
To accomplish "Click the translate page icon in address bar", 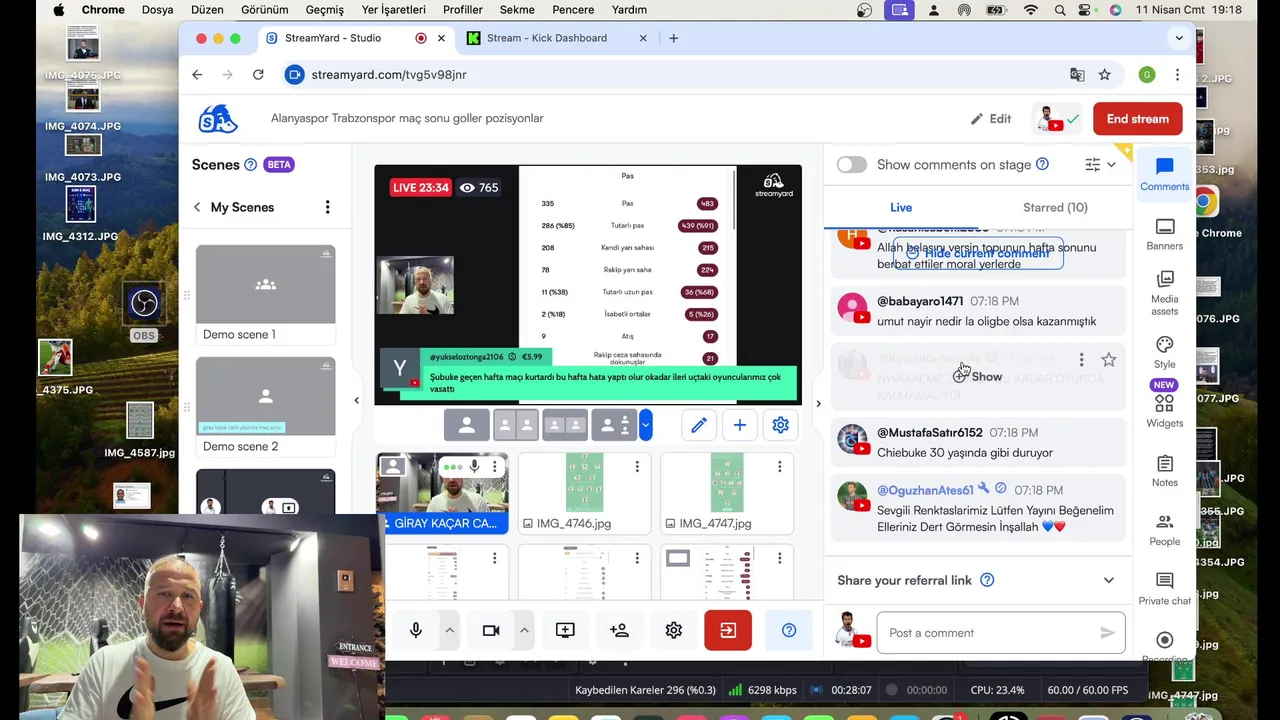I will pos(1077,75).
